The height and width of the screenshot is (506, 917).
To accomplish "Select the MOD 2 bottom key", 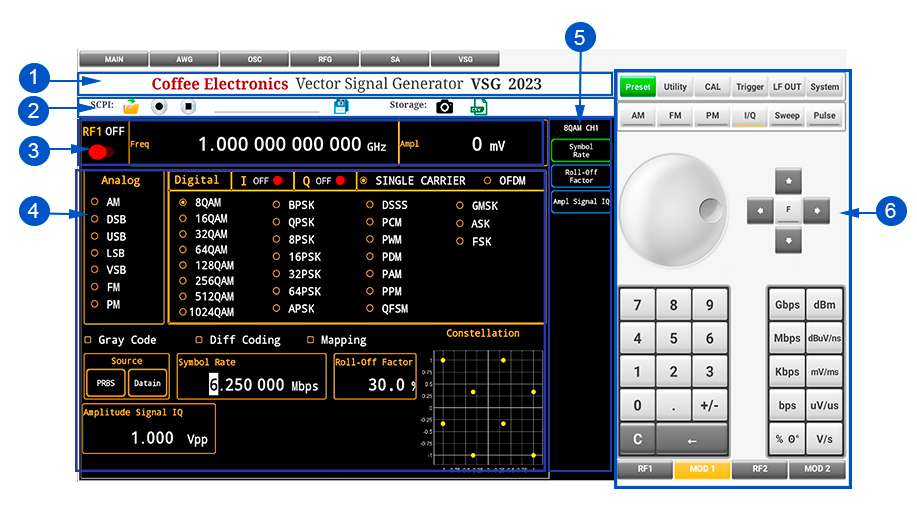I will pos(817,469).
